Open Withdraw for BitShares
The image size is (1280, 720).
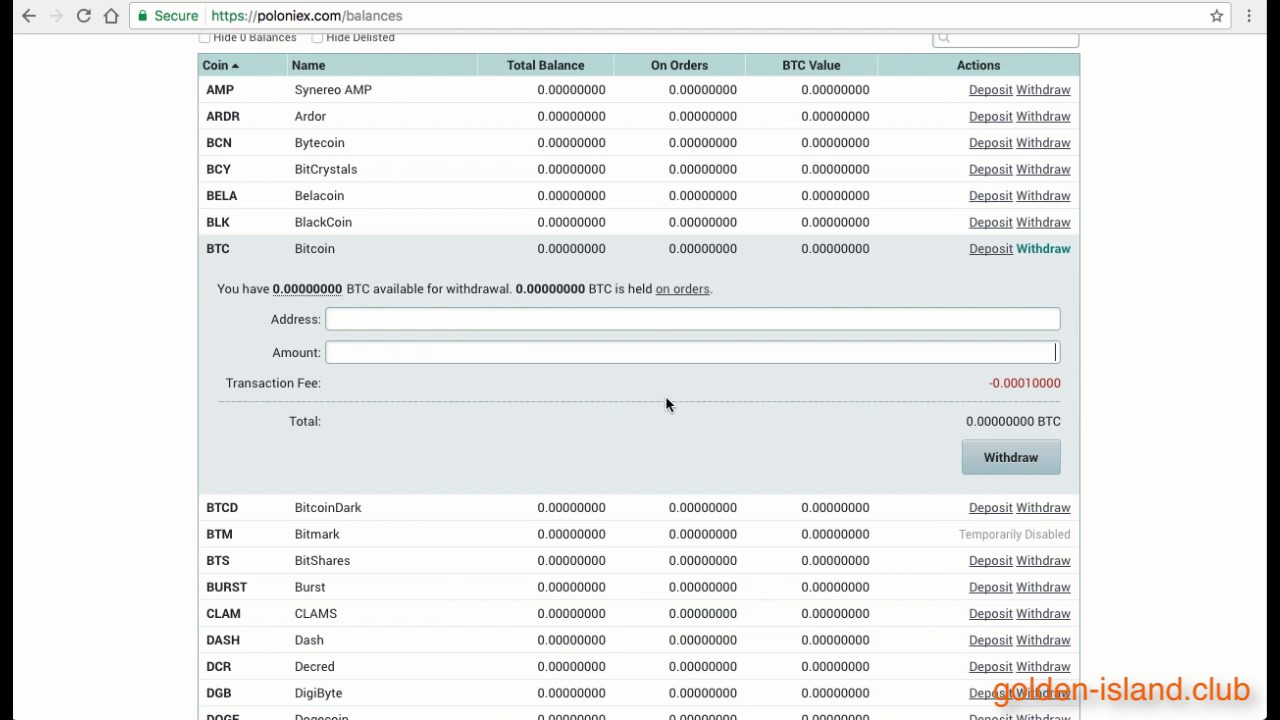[1043, 561]
